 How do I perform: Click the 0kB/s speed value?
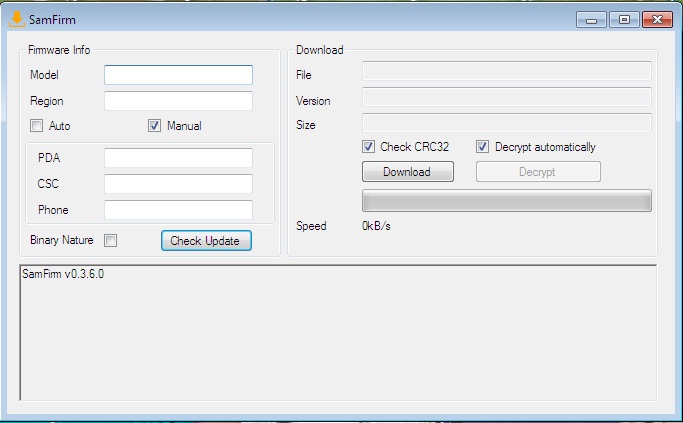(376, 226)
